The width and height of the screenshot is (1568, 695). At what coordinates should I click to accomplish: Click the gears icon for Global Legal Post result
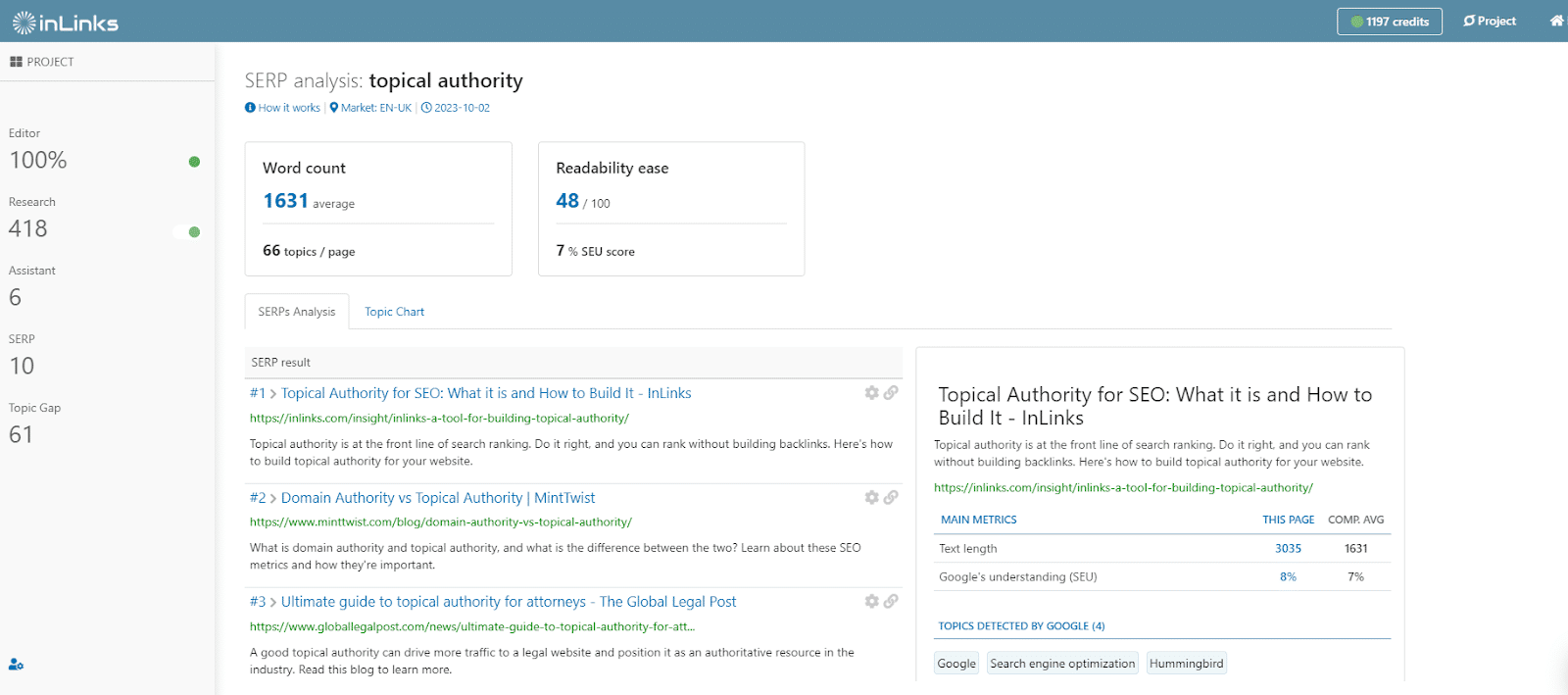872,601
